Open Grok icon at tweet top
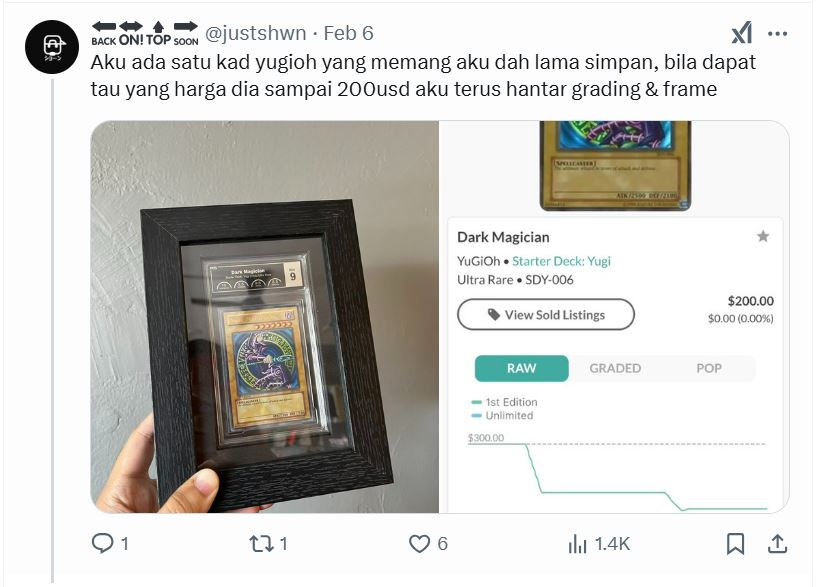Viewport: 816px width, 587px height. coord(742,33)
